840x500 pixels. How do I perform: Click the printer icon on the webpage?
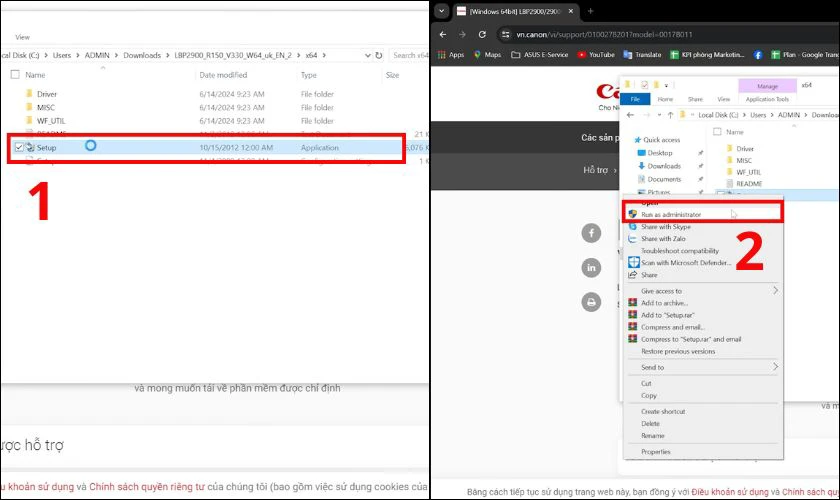pyautogui.click(x=591, y=301)
